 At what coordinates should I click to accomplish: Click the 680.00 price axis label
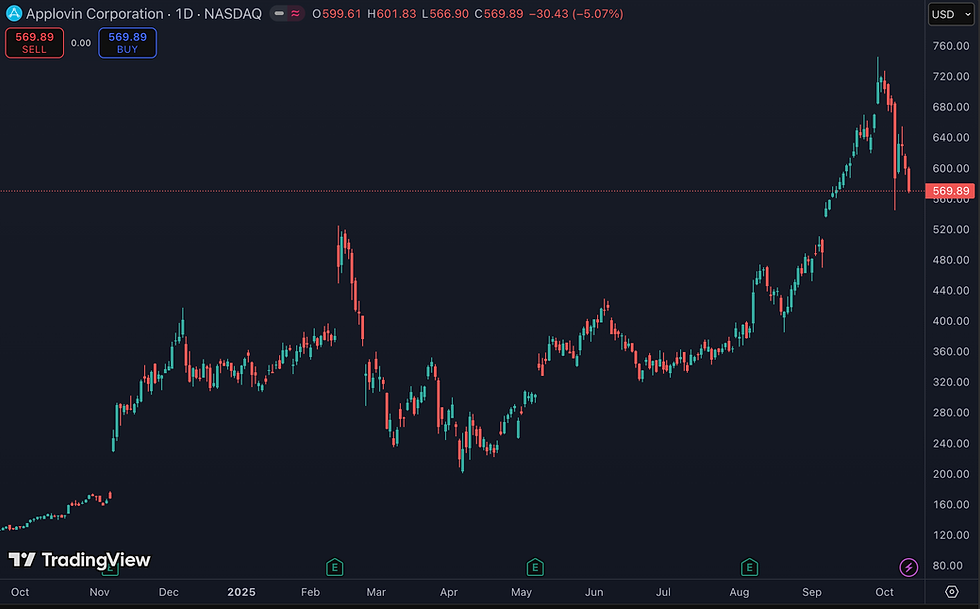pos(951,107)
